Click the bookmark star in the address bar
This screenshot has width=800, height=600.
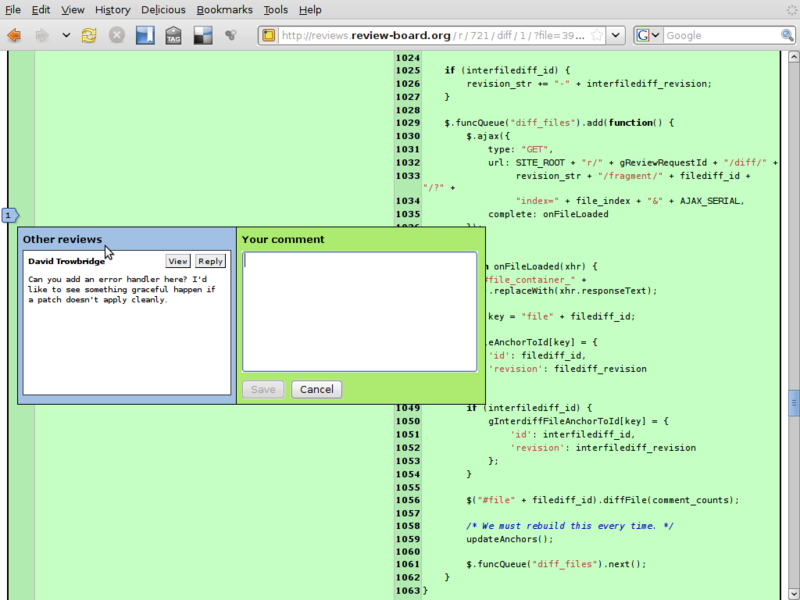point(596,35)
